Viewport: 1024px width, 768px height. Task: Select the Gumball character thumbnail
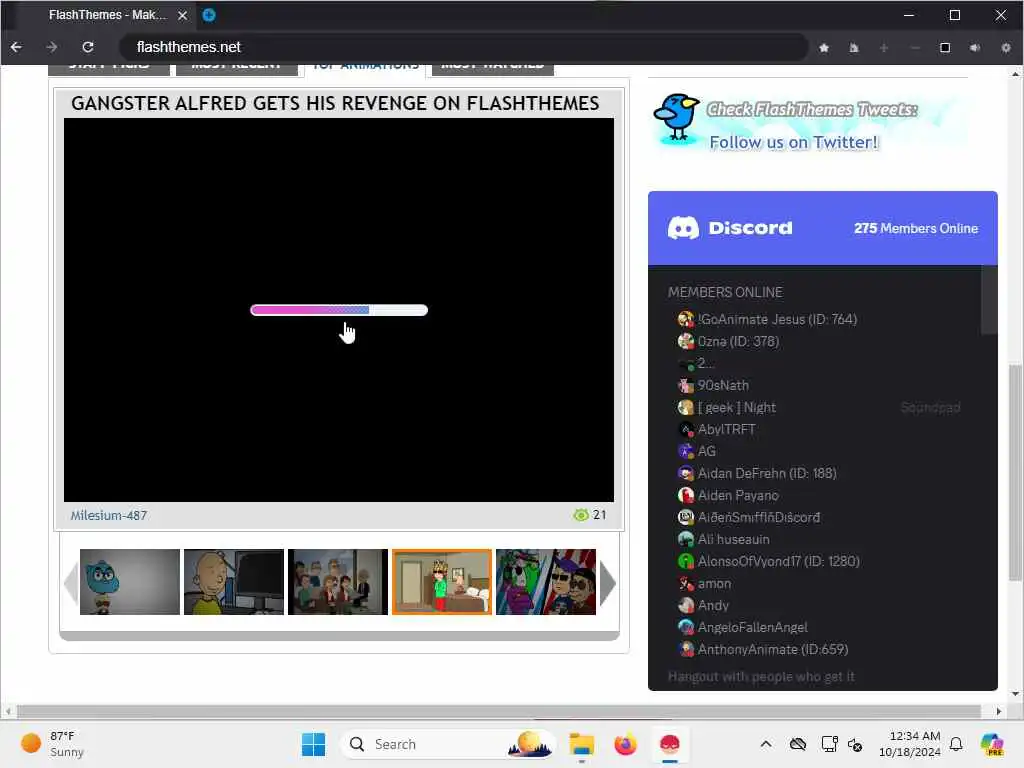(x=129, y=582)
